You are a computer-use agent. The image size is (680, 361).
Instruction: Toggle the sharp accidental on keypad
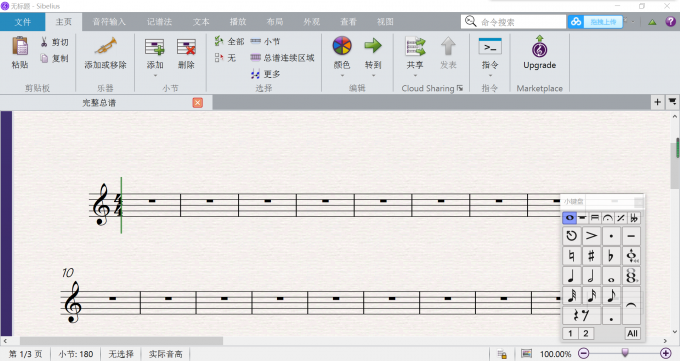point(591,256)
